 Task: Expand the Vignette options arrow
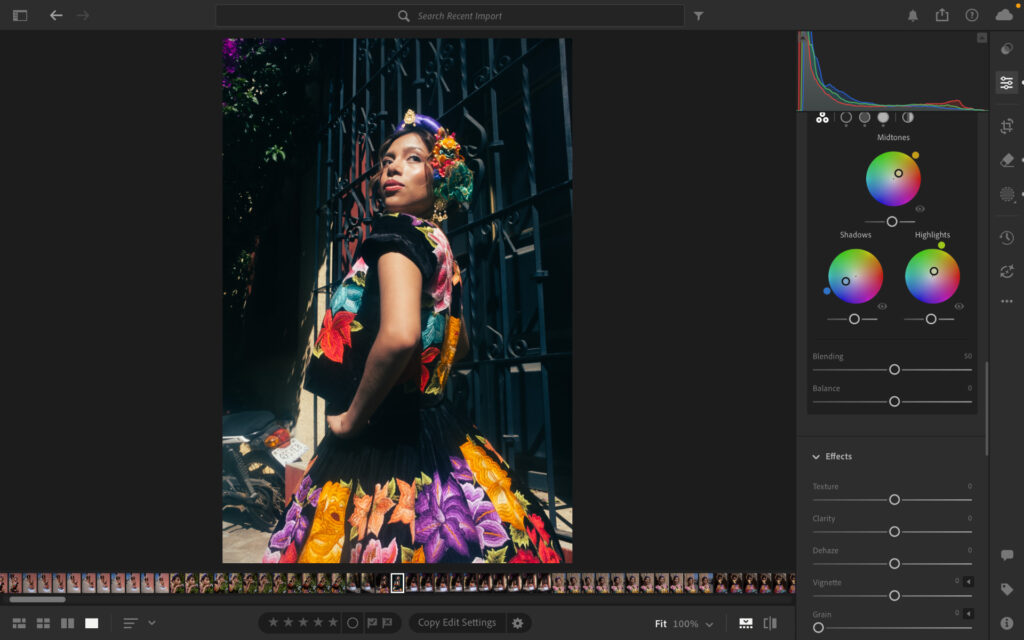[968, 582]
